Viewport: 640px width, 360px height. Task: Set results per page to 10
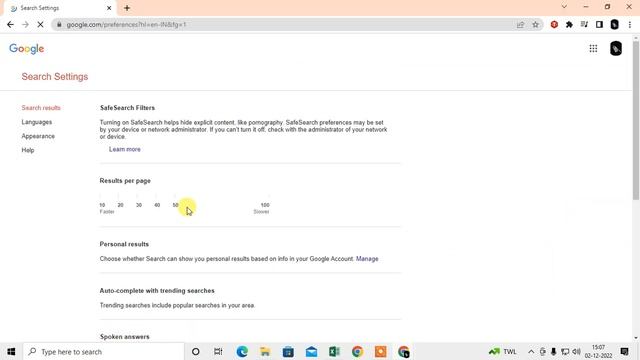[102, 204]
